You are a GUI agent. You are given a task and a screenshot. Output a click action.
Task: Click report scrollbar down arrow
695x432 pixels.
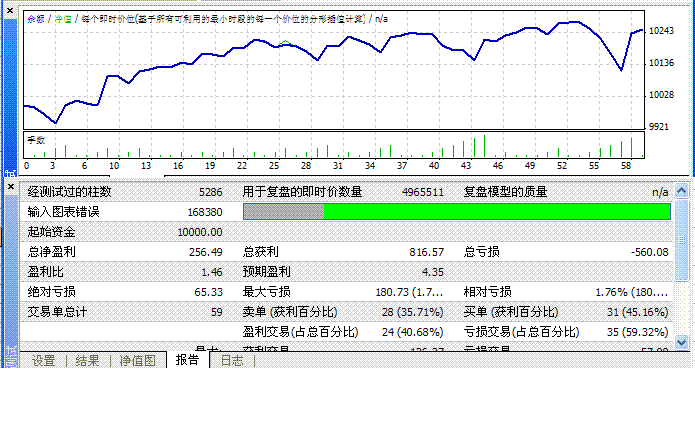681,342
